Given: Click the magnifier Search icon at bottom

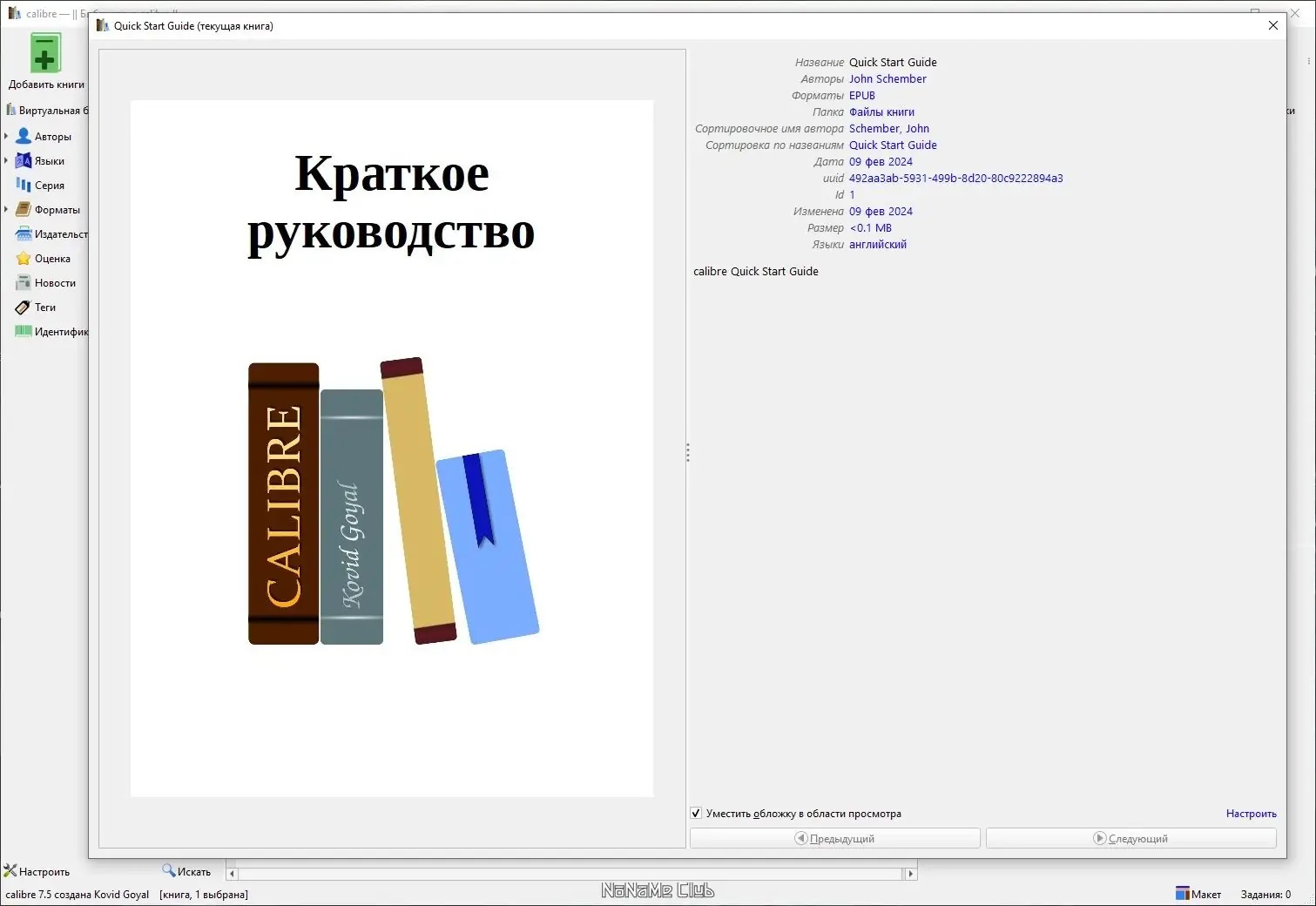Looking at the screenshot, I should 169,870.
